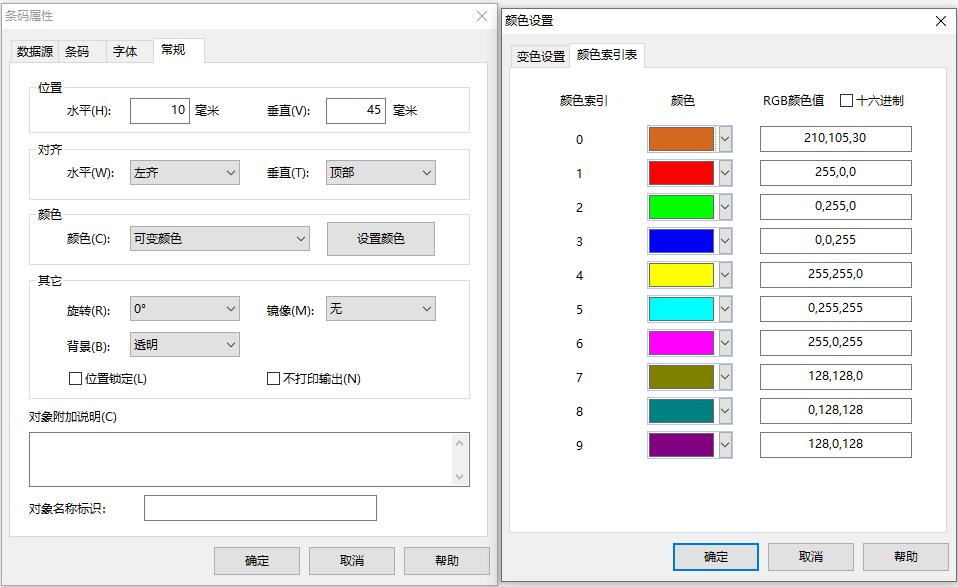Open the 旋转(R) rotation dropdown
958x587 pixels.
[183, 308]
